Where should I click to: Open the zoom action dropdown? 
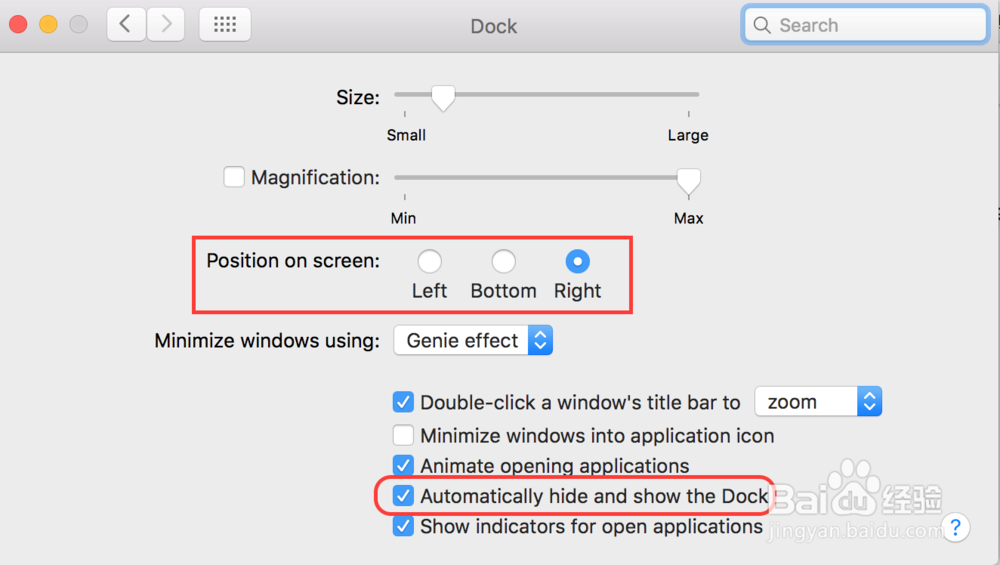pyautogui.click(x=818, y=401)
